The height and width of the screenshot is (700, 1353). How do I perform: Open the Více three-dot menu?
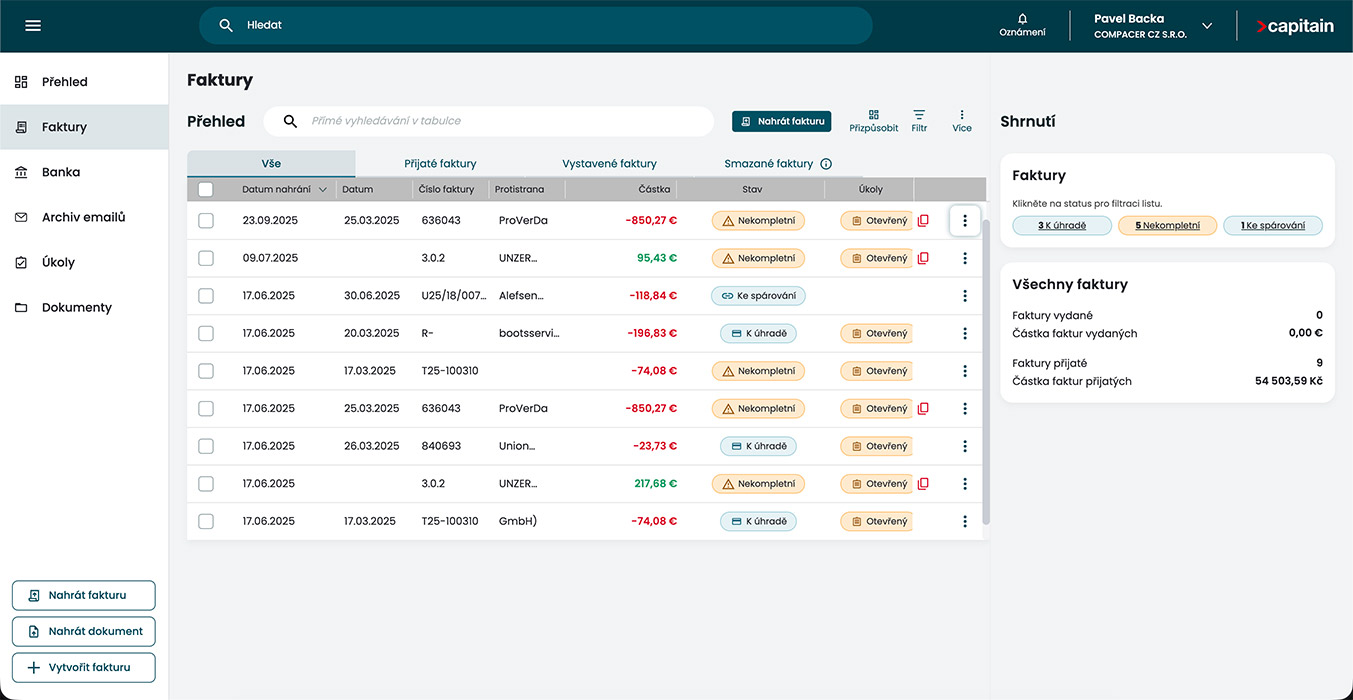(961, 116)
